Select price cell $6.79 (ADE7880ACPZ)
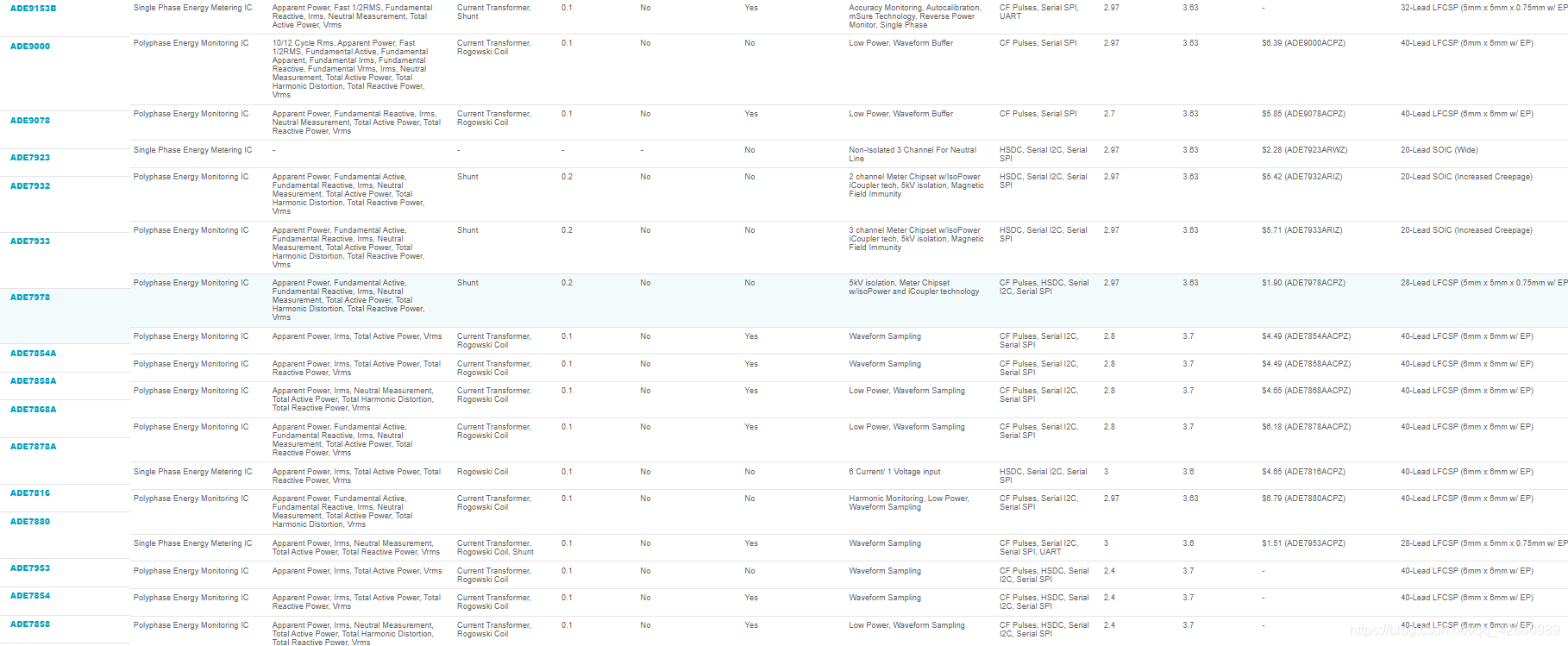Viewport: 1568px width, 646px height. click(x=1303, y=499)
